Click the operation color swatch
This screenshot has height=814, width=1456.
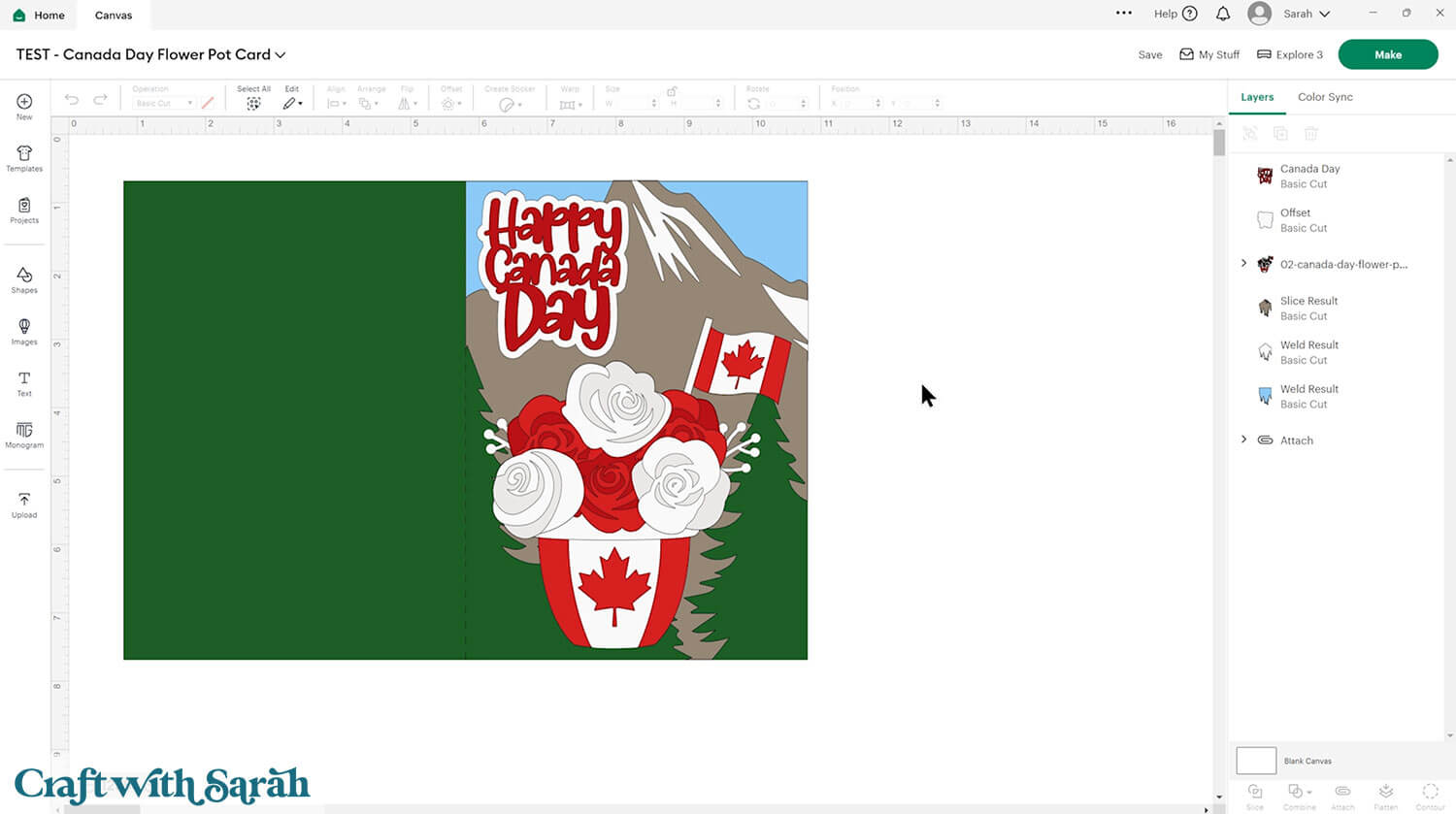[x=208, y=103]
